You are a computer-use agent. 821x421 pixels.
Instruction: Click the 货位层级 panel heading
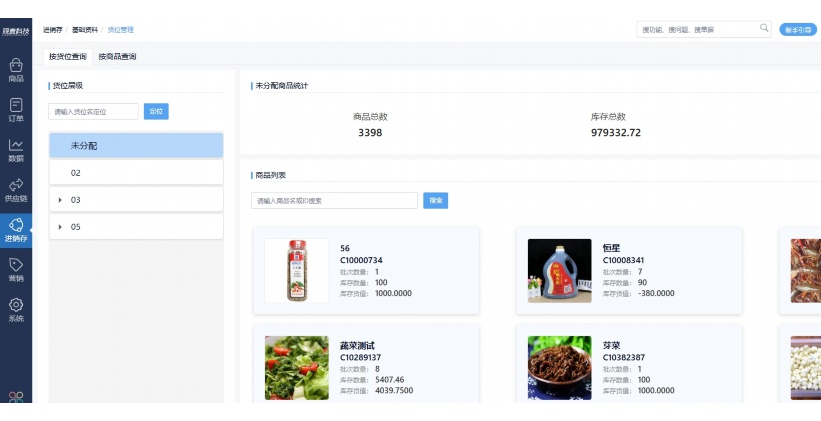pyautogui.click(x=68, y=85)
